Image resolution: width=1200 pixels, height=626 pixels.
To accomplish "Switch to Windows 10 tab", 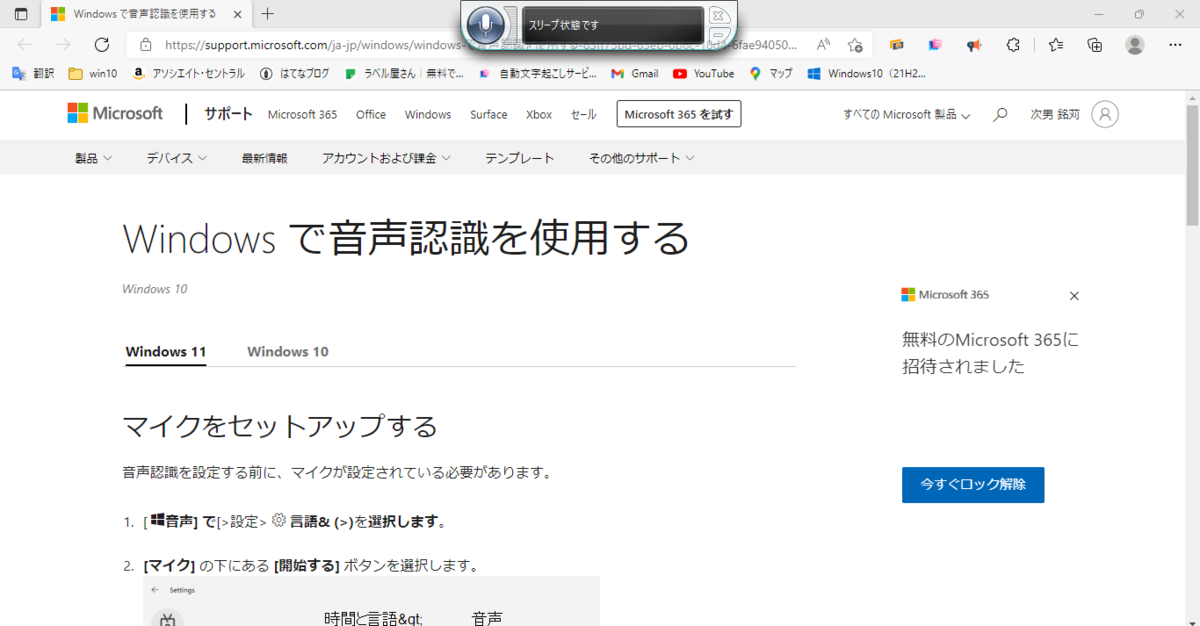I will coord(288,352).
